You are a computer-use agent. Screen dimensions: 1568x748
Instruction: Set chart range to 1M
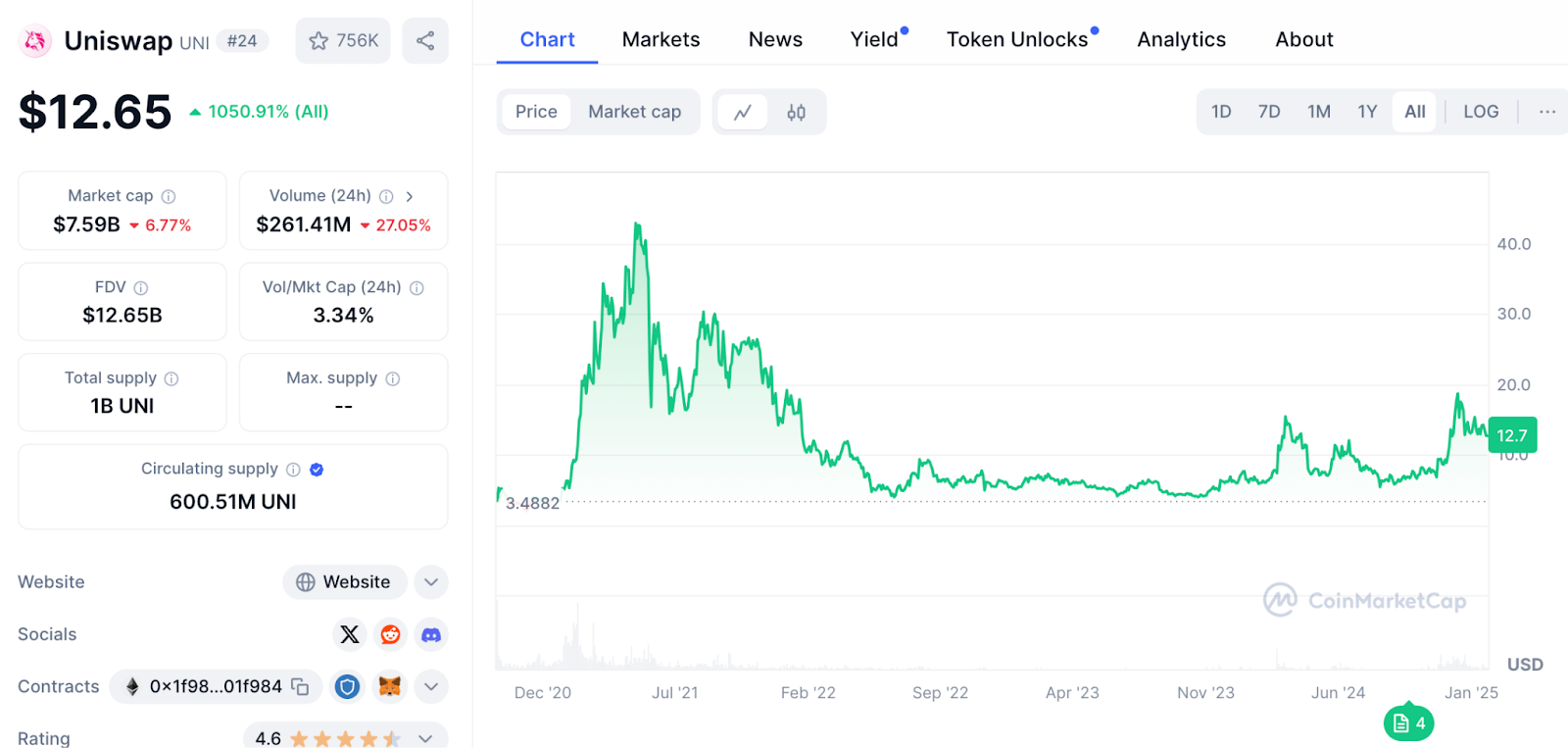point(1319,112)
